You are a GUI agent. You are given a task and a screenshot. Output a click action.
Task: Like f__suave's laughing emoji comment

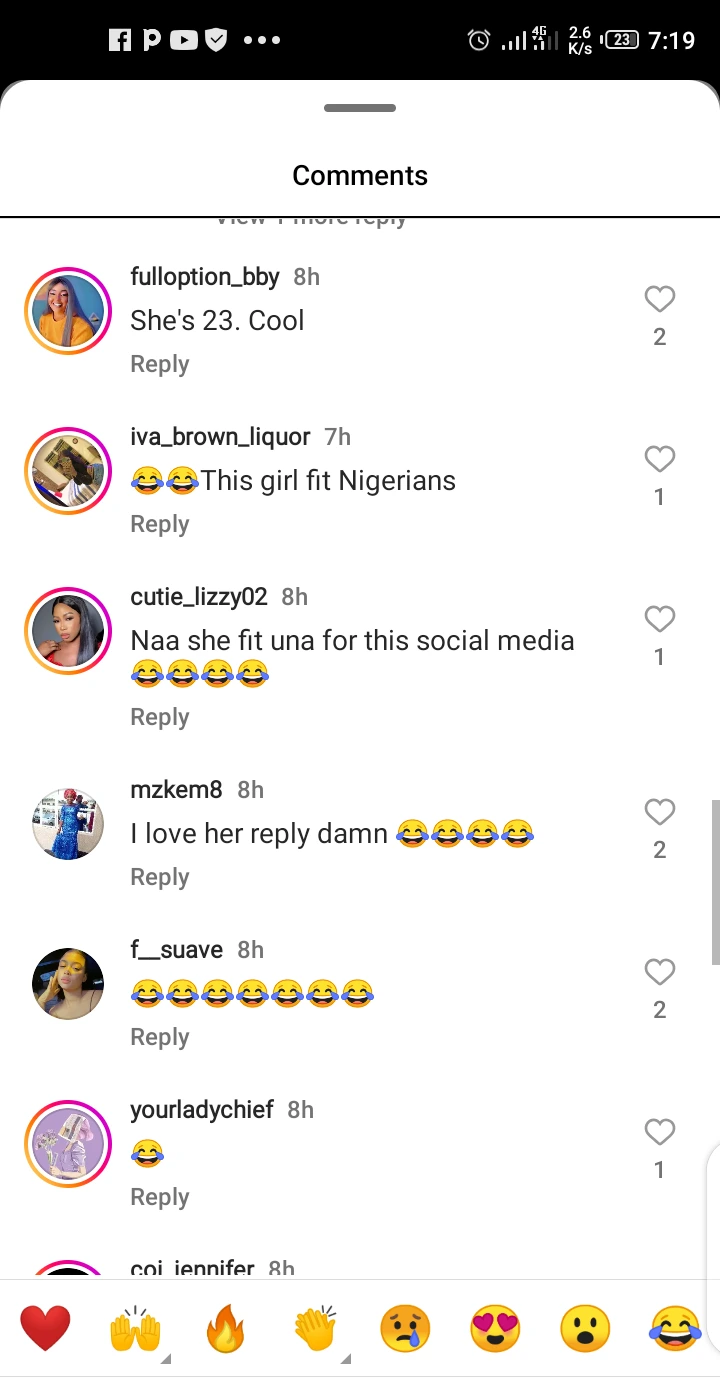tap(659, 972)
